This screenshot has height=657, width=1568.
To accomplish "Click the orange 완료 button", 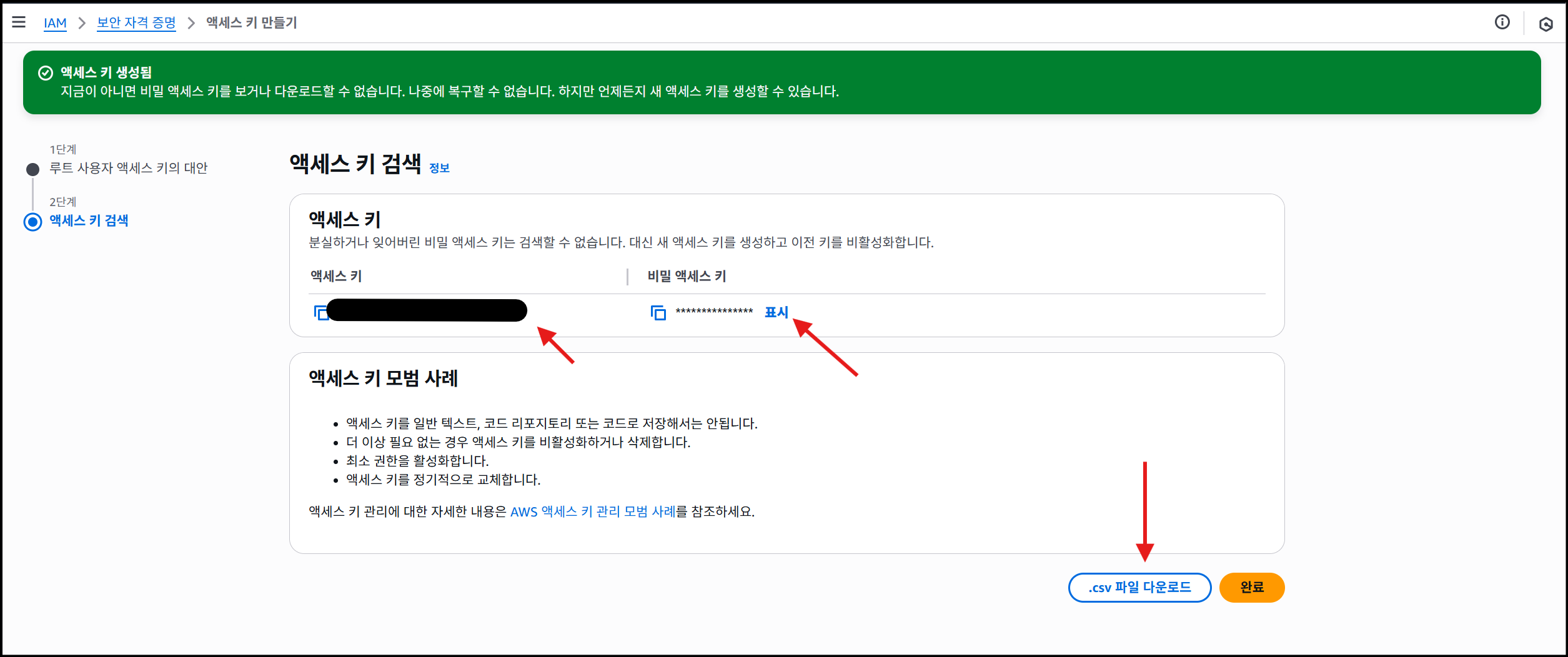I will pyautogui.click(x=1252, y=588).
